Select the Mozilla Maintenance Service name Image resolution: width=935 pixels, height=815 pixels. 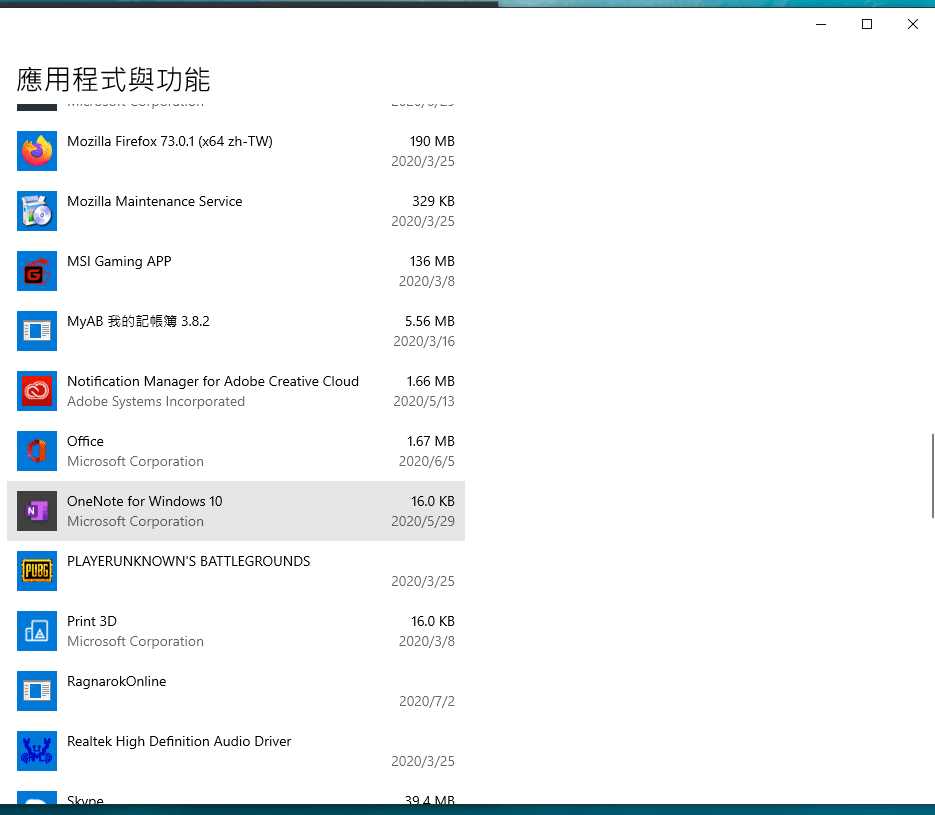click(154, 202)
